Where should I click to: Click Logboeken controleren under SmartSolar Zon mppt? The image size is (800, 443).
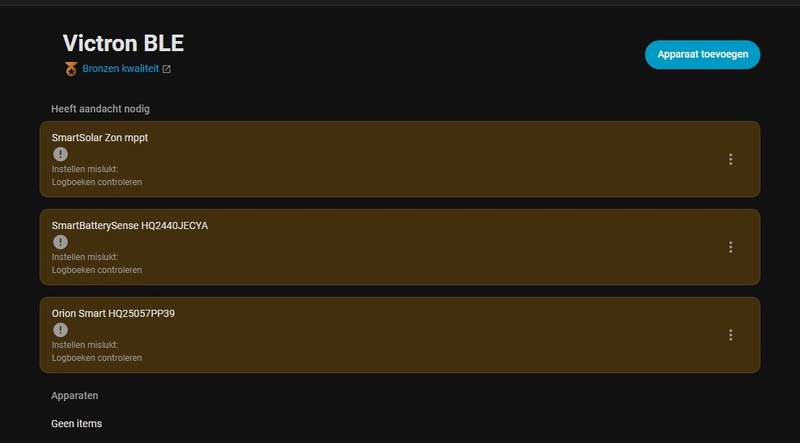coord(97,182)
